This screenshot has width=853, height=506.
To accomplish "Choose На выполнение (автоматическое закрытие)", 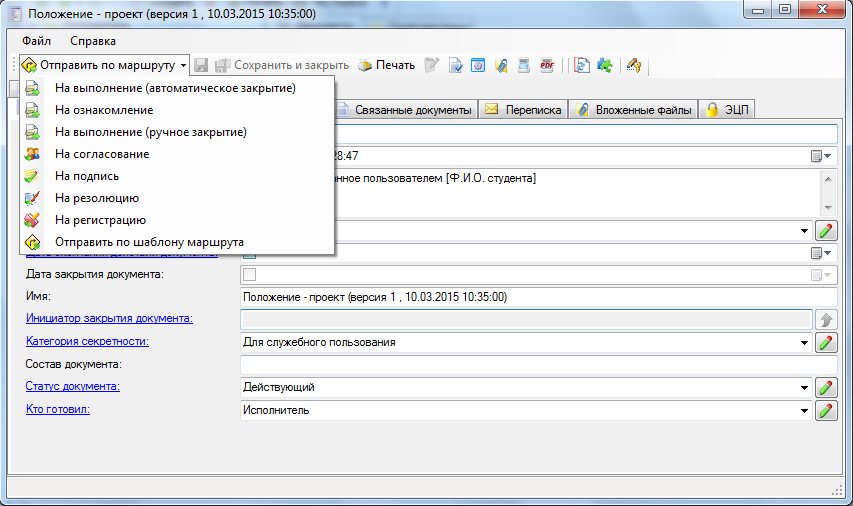I will click(x=177, y=88).
